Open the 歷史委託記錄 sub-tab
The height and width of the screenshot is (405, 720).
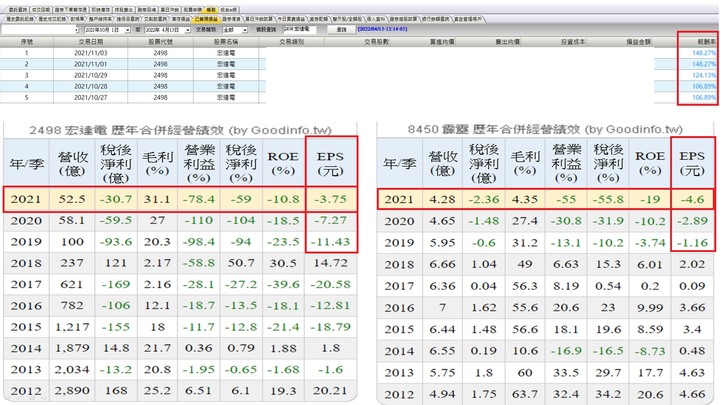point(20,19)
